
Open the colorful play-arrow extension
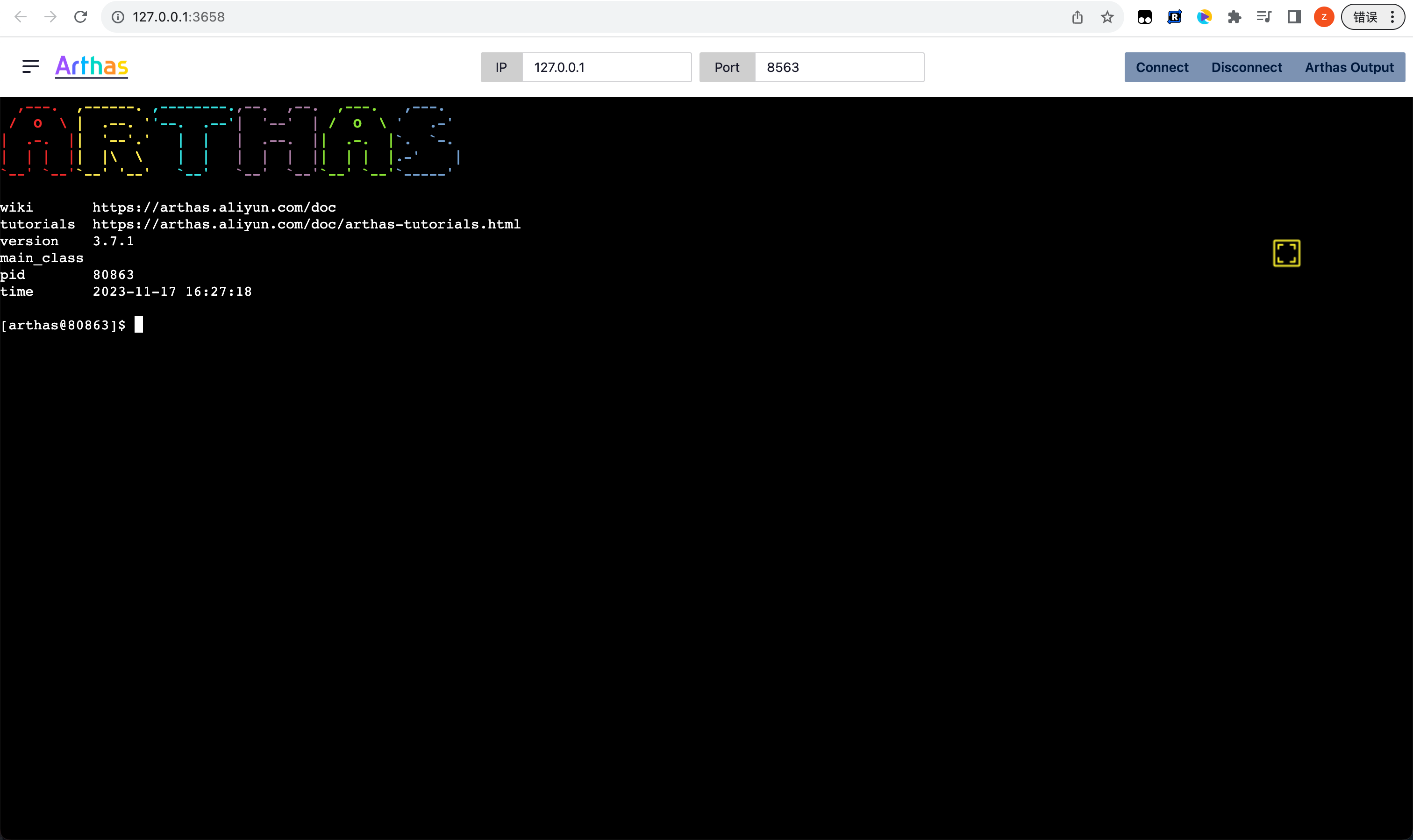1204,17
